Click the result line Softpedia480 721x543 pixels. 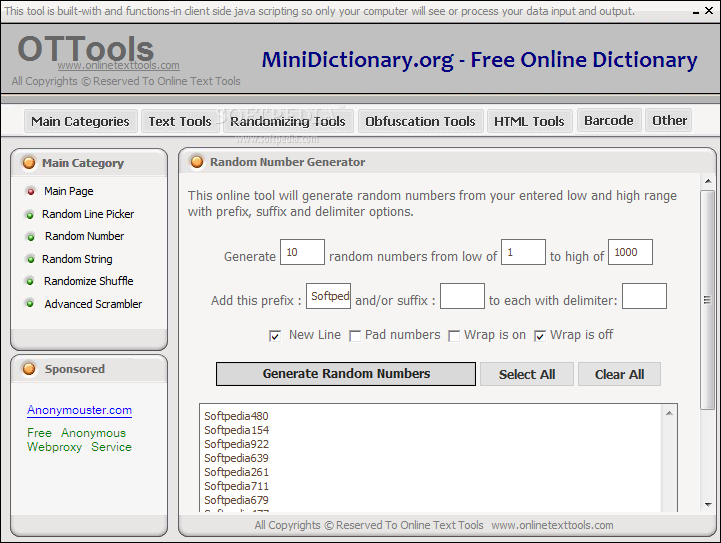click(236, 416)
